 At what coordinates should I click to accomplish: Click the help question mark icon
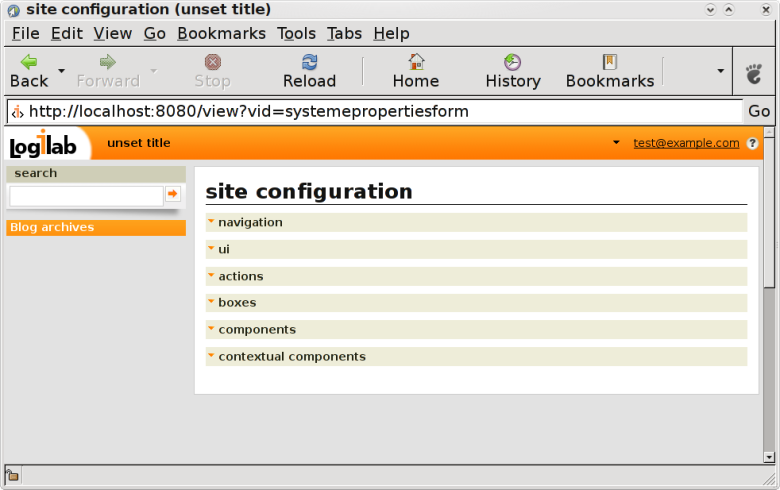click(x=752, y=143)
